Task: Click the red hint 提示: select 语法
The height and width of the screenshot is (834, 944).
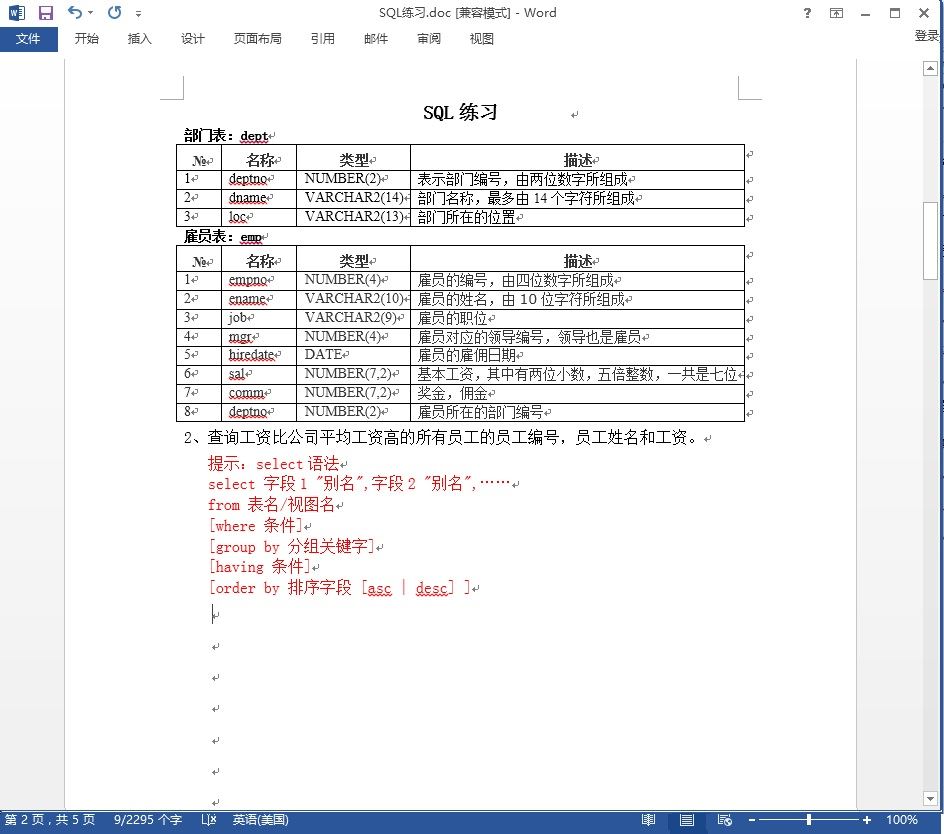Action: (x=274, y=464)
